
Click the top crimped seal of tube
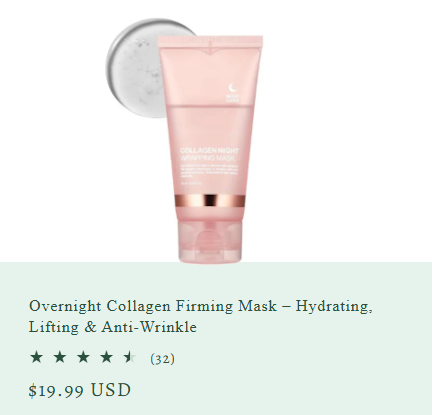pyautogui.click(x=210, y=41)
